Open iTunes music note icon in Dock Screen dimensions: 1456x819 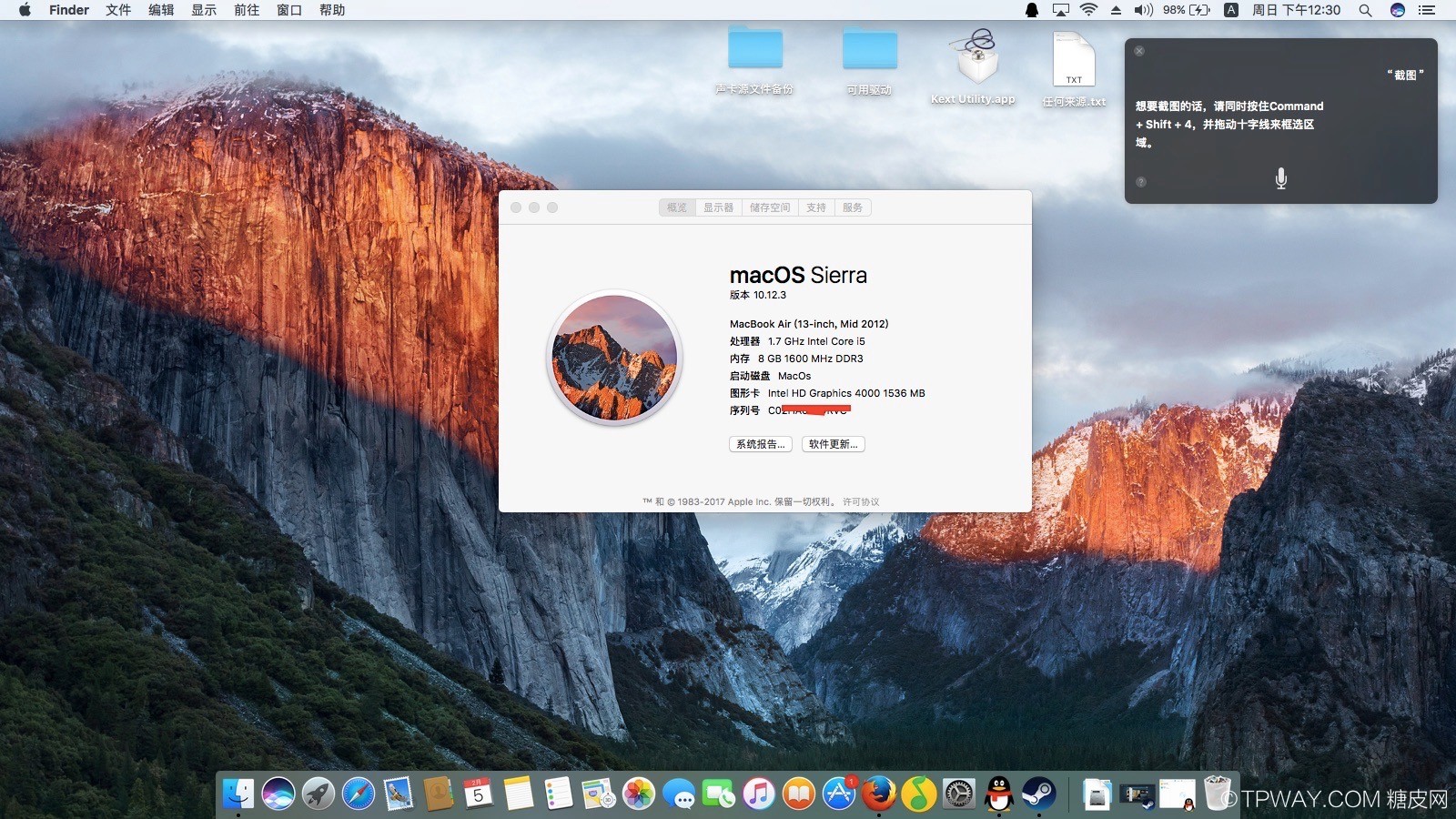pyautogui.click(x=759, y=794)
